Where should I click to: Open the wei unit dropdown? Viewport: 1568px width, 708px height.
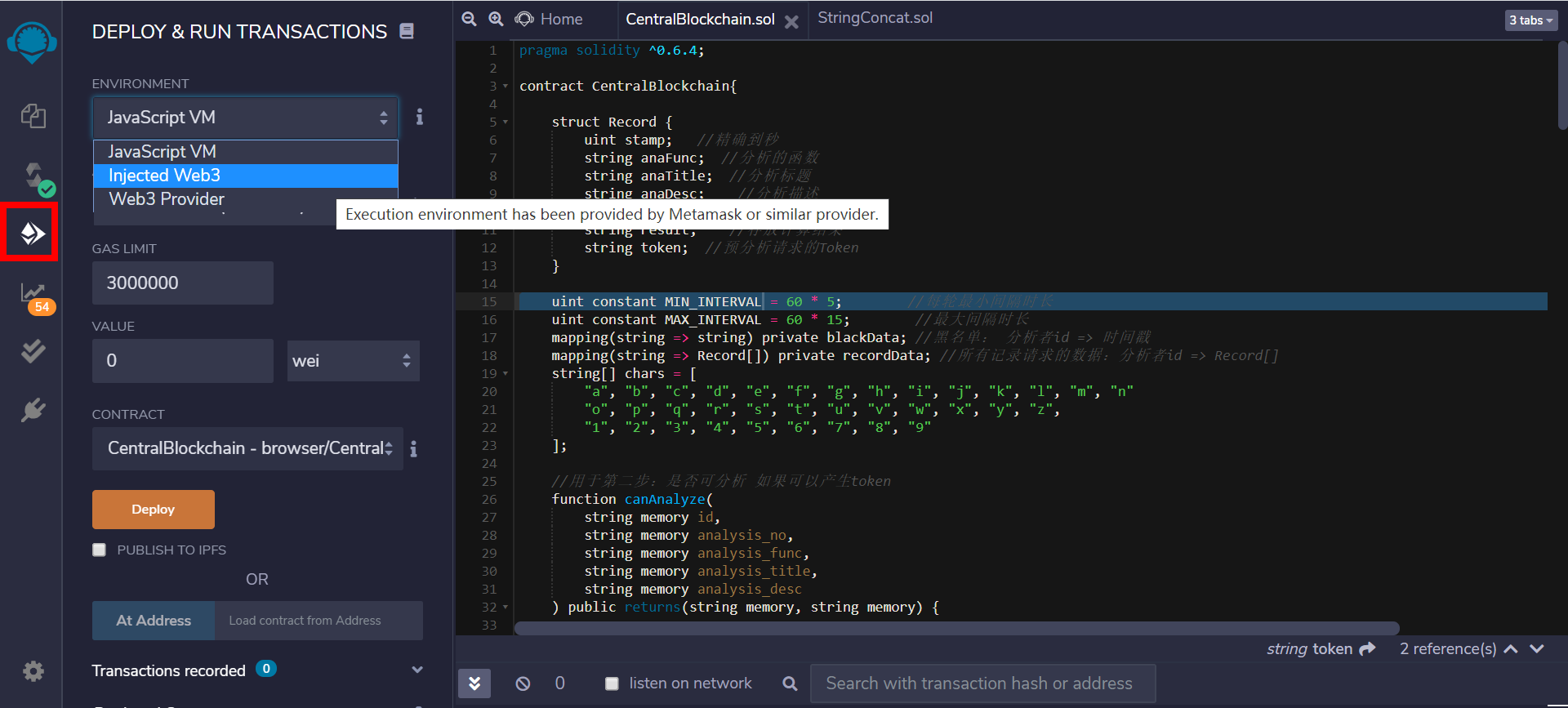[354, 361]
